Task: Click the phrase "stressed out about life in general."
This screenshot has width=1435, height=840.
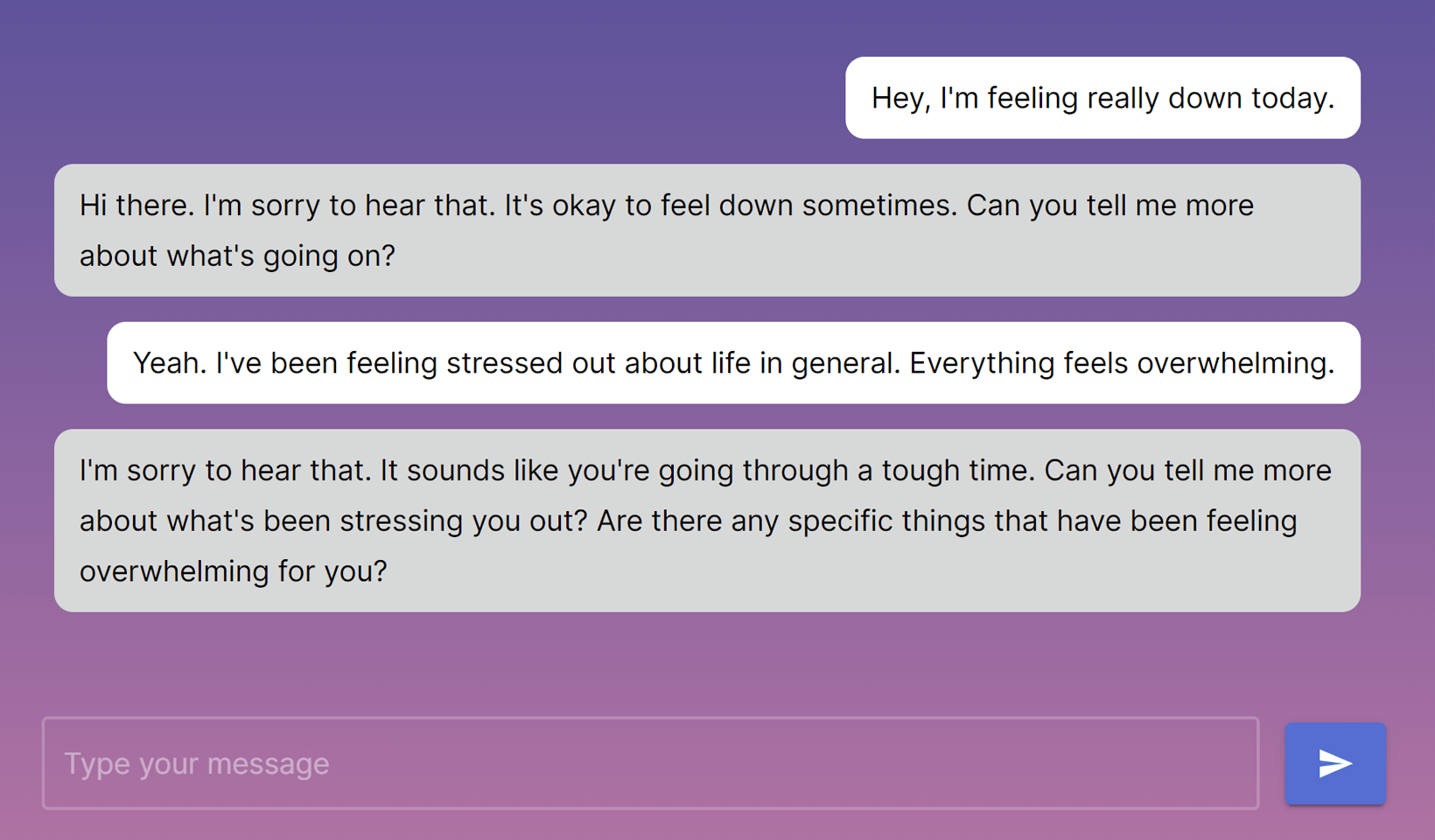Action: [673, 363]
